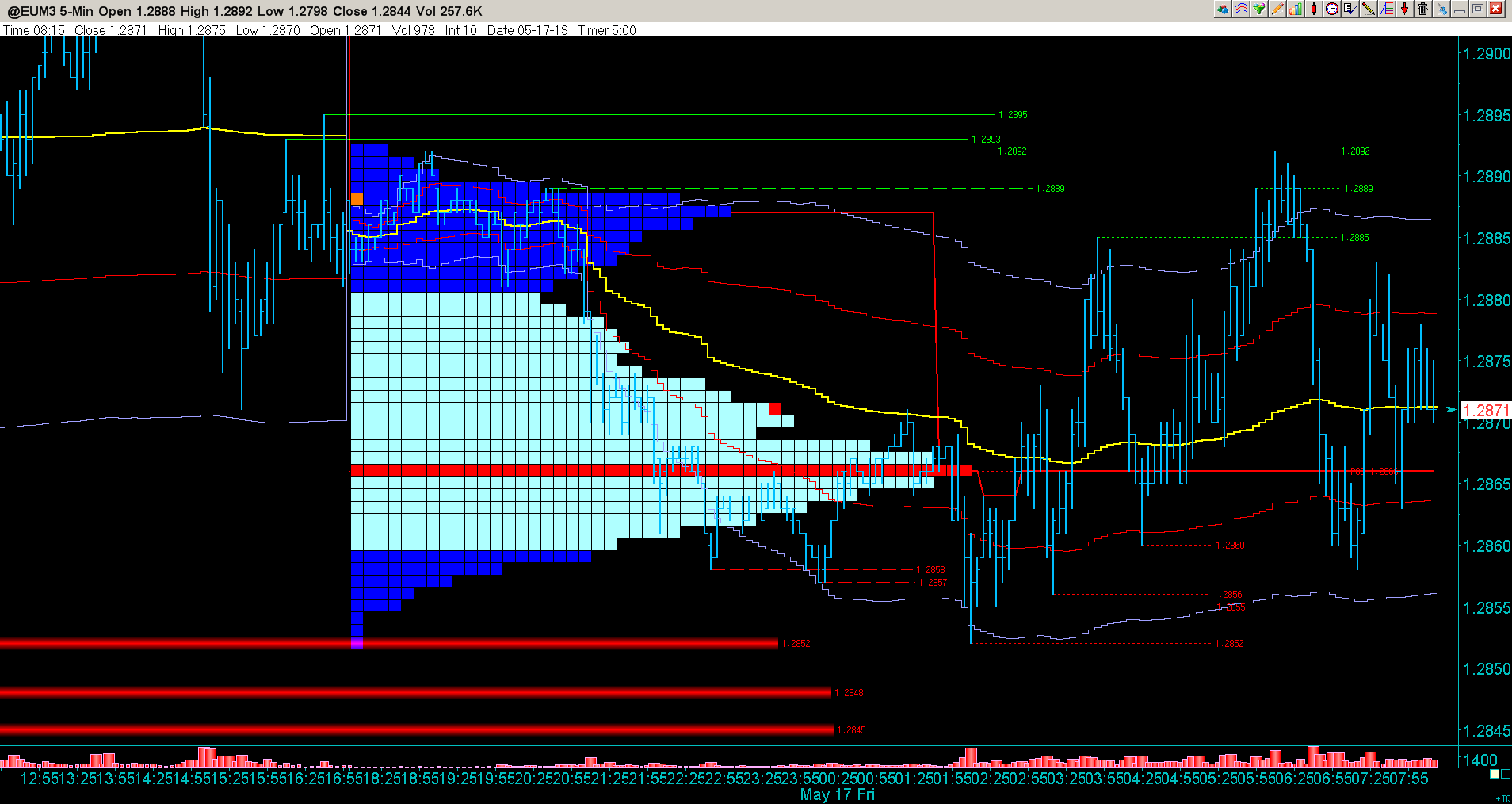This screenshot has width=1512, height=804.
Task: Click the orange square on the profile
Action: pyautogui.click(x=357, y=199)
